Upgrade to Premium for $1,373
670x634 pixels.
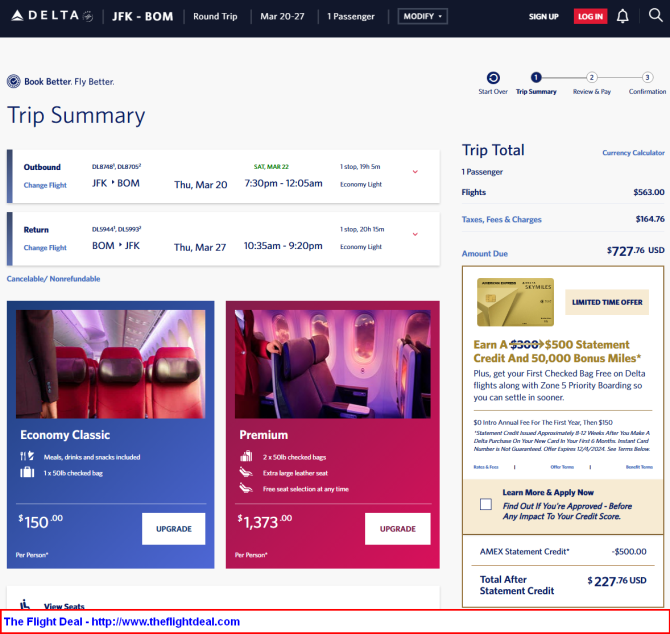pos(397,528)
